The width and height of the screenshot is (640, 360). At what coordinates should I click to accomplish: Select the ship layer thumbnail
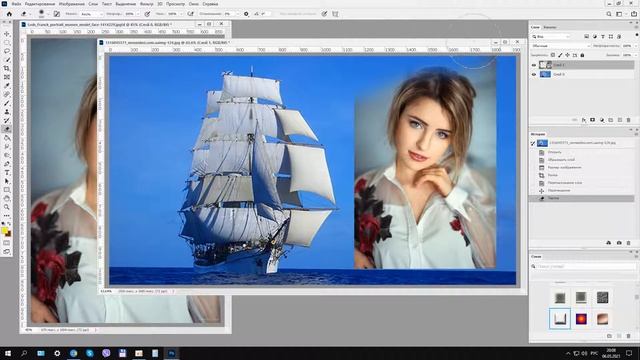tap(545, 74)
